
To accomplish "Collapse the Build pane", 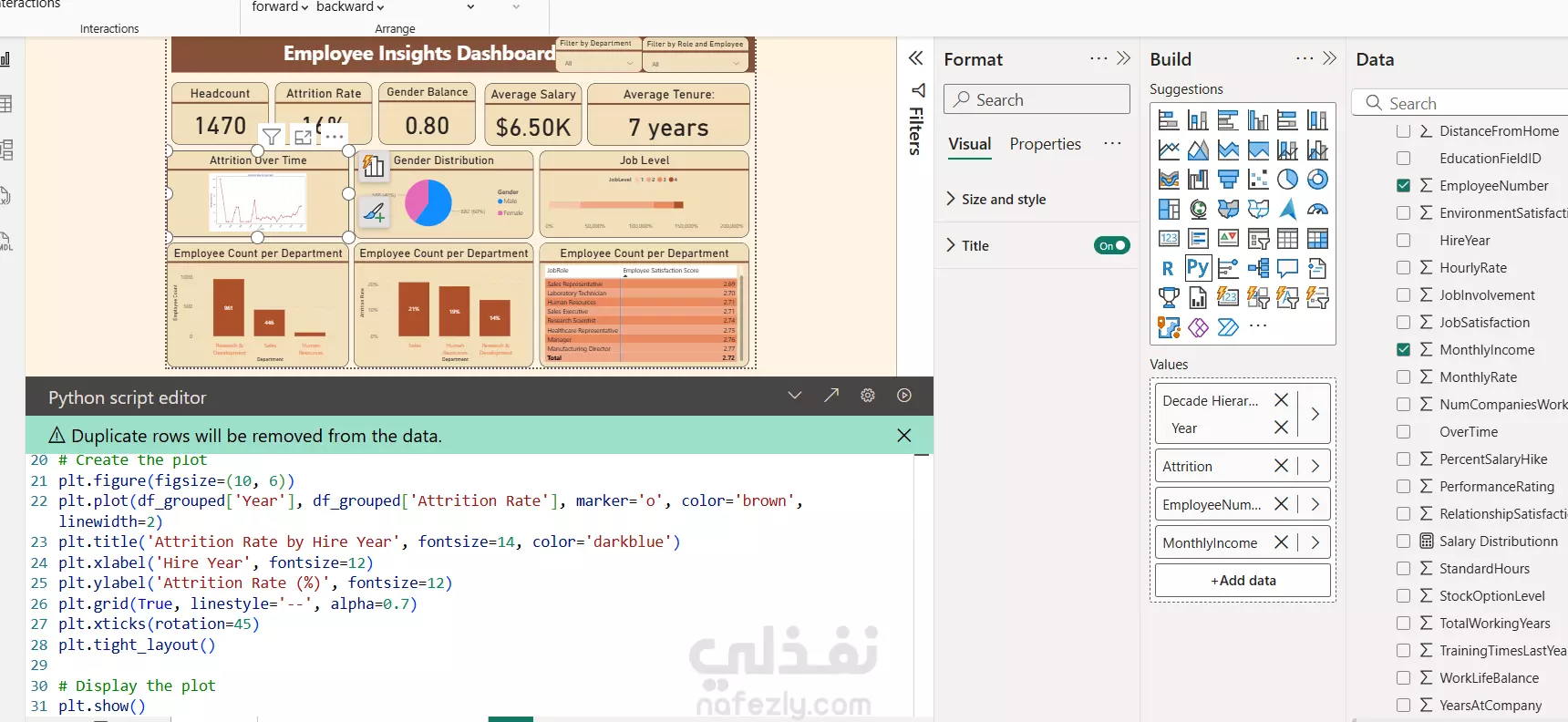I will [x=1329, y=58].
